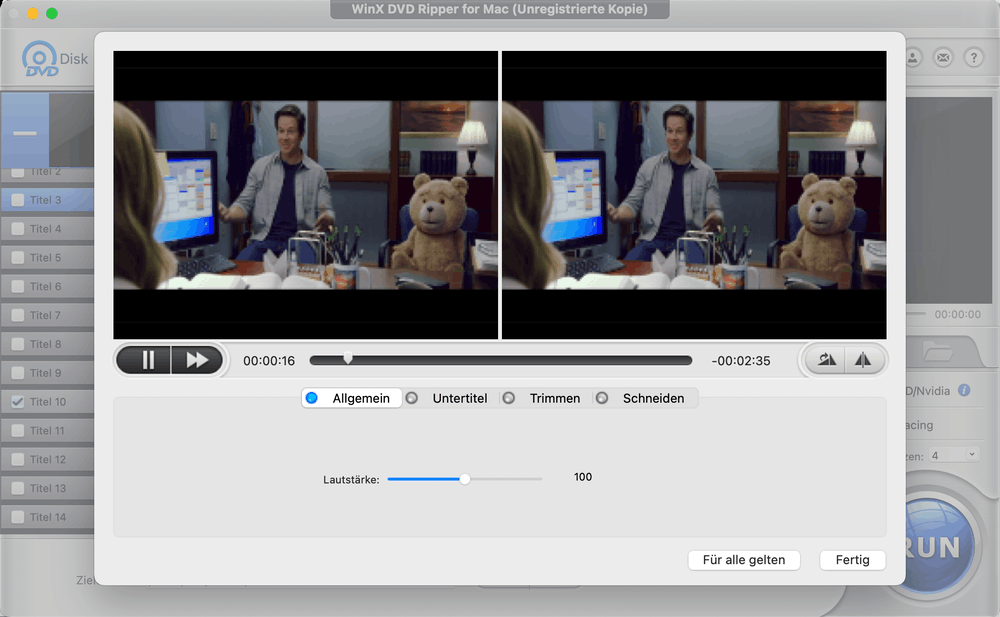
Task: Open the help question-mark icon
Action: pos(973,57)
